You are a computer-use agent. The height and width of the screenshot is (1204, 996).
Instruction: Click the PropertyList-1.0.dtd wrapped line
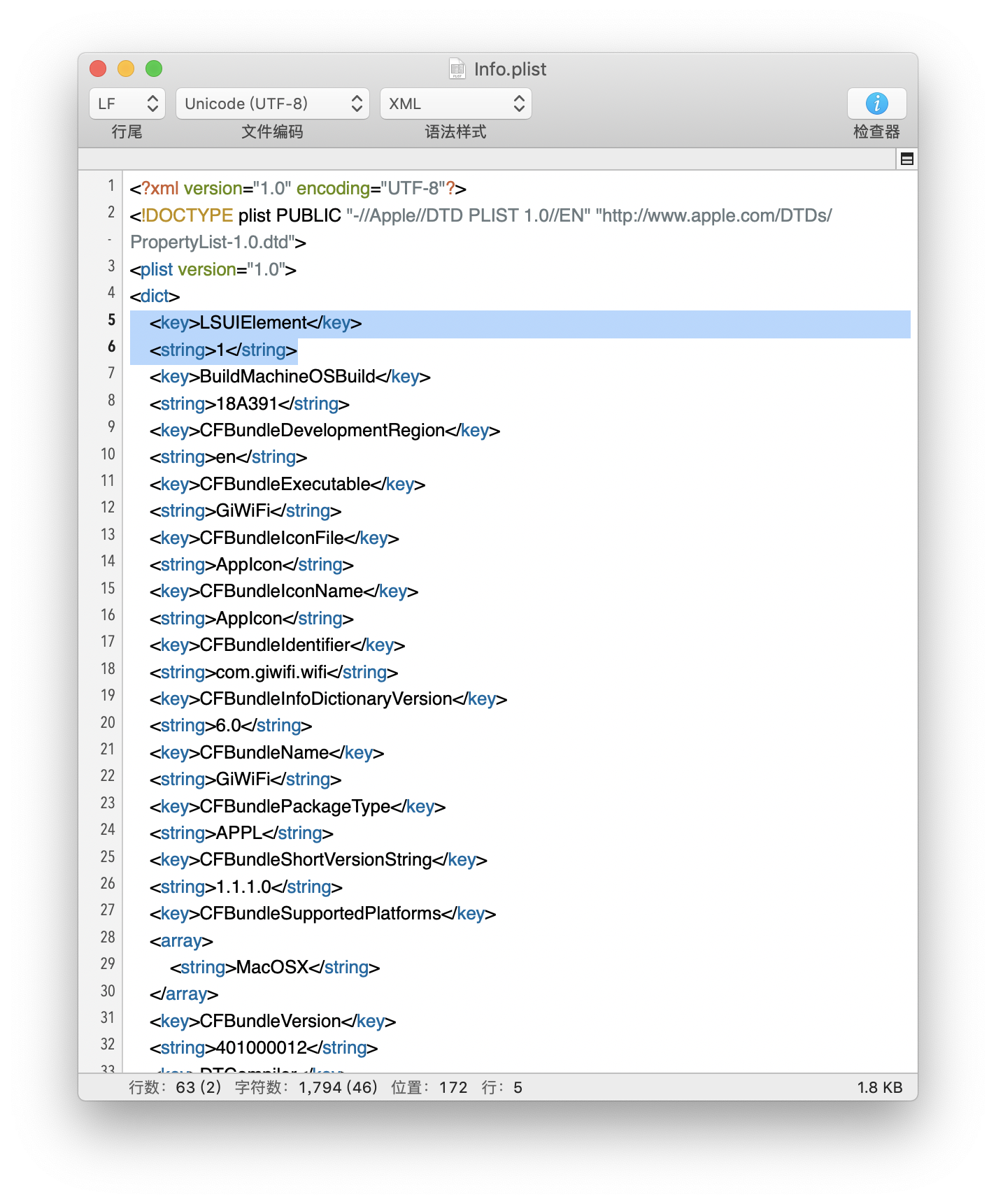[218, 243]
